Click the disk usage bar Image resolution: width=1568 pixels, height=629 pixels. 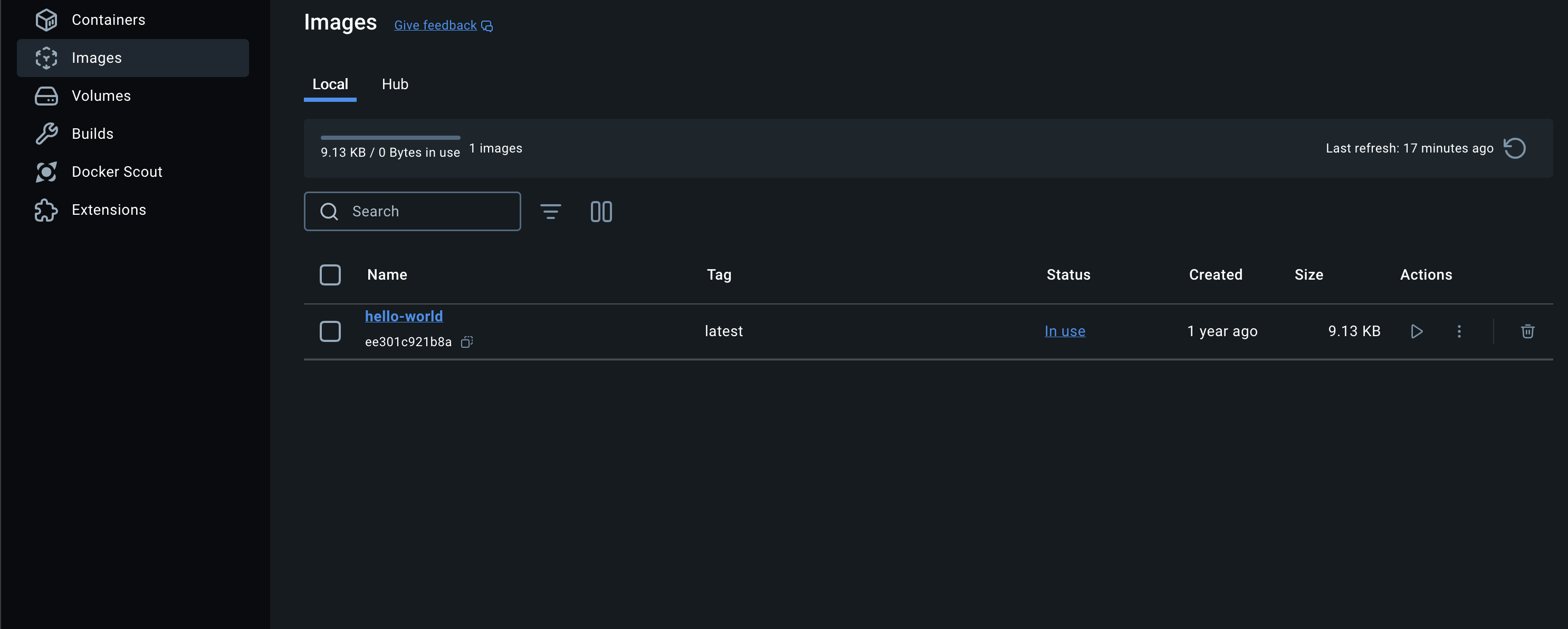(x=390, y=138)
